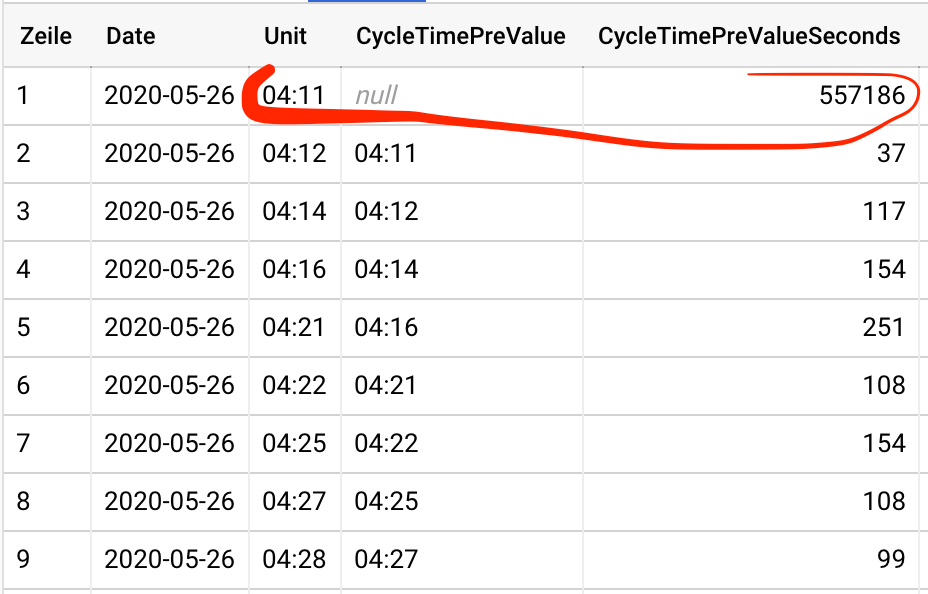Click CycleTimePreValue 04:16 in row 5
Screen dimensions: 928x594
tap(386, 327)
